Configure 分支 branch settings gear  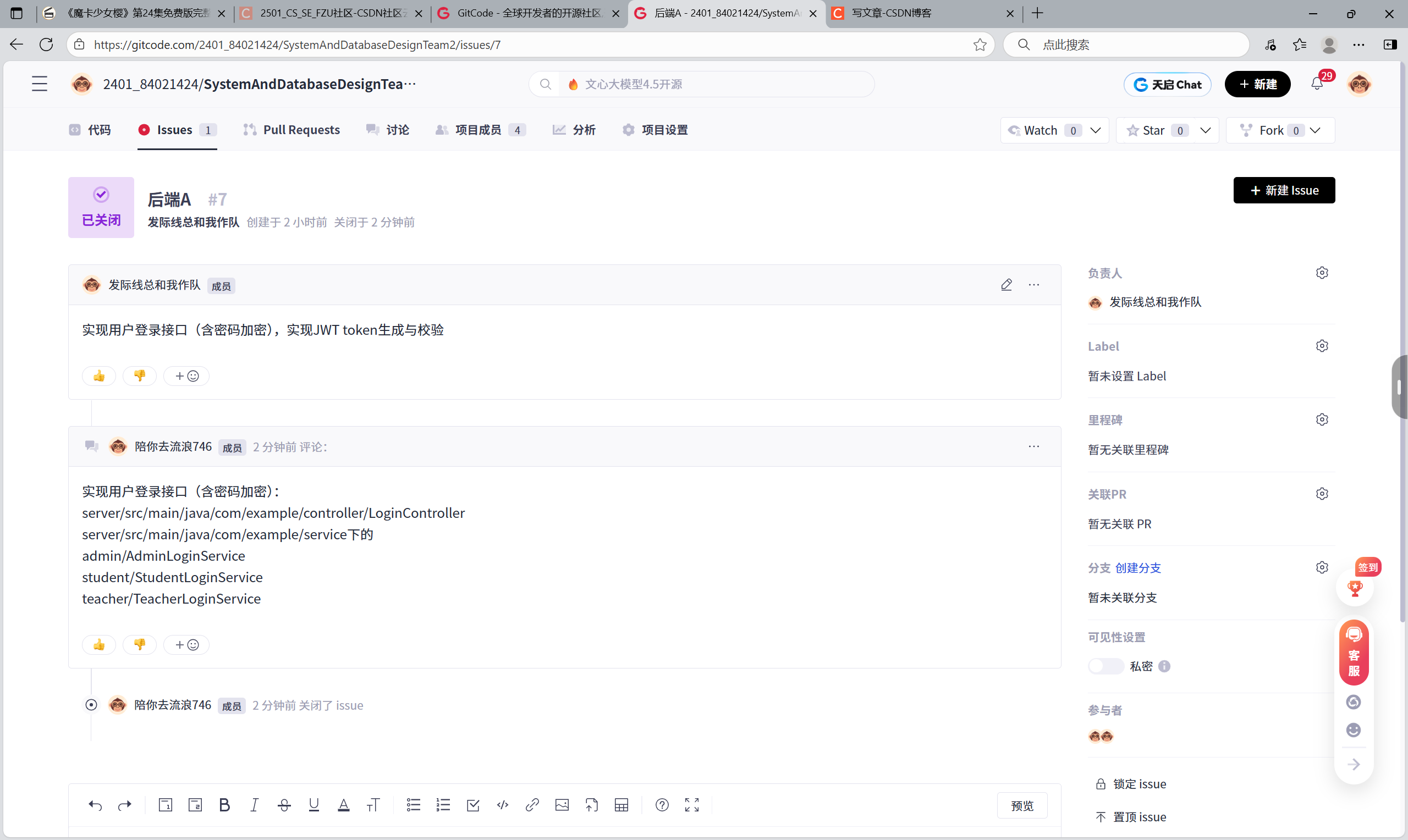point(1322,567)
